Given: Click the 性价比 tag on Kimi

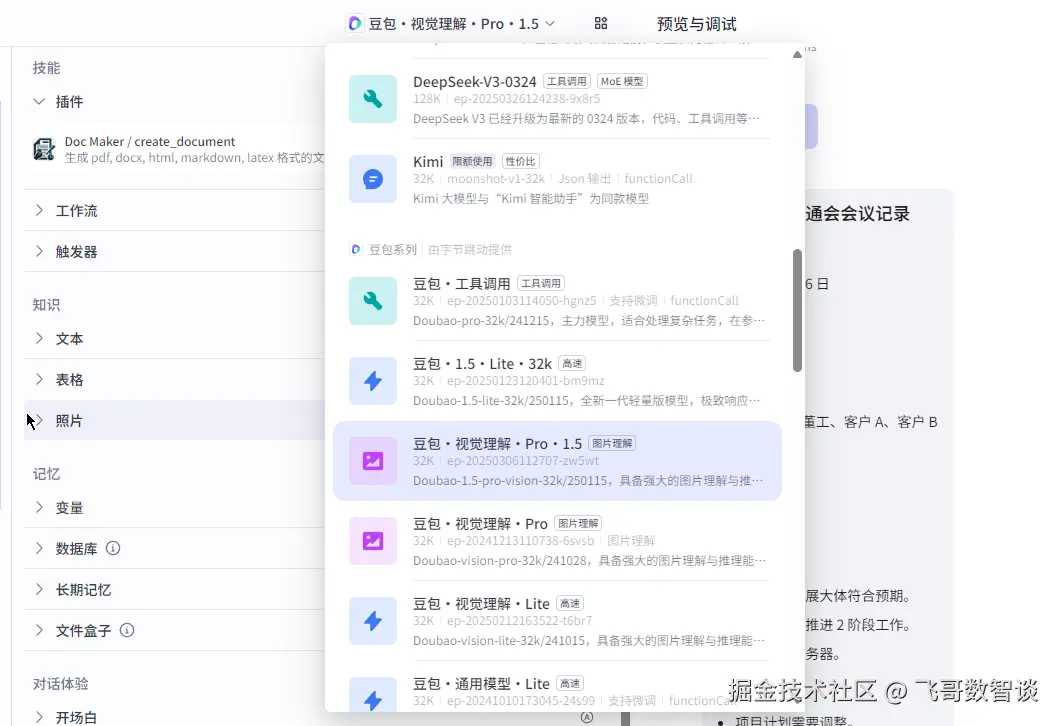Looking at the screenshot, I should pos(520,162).
